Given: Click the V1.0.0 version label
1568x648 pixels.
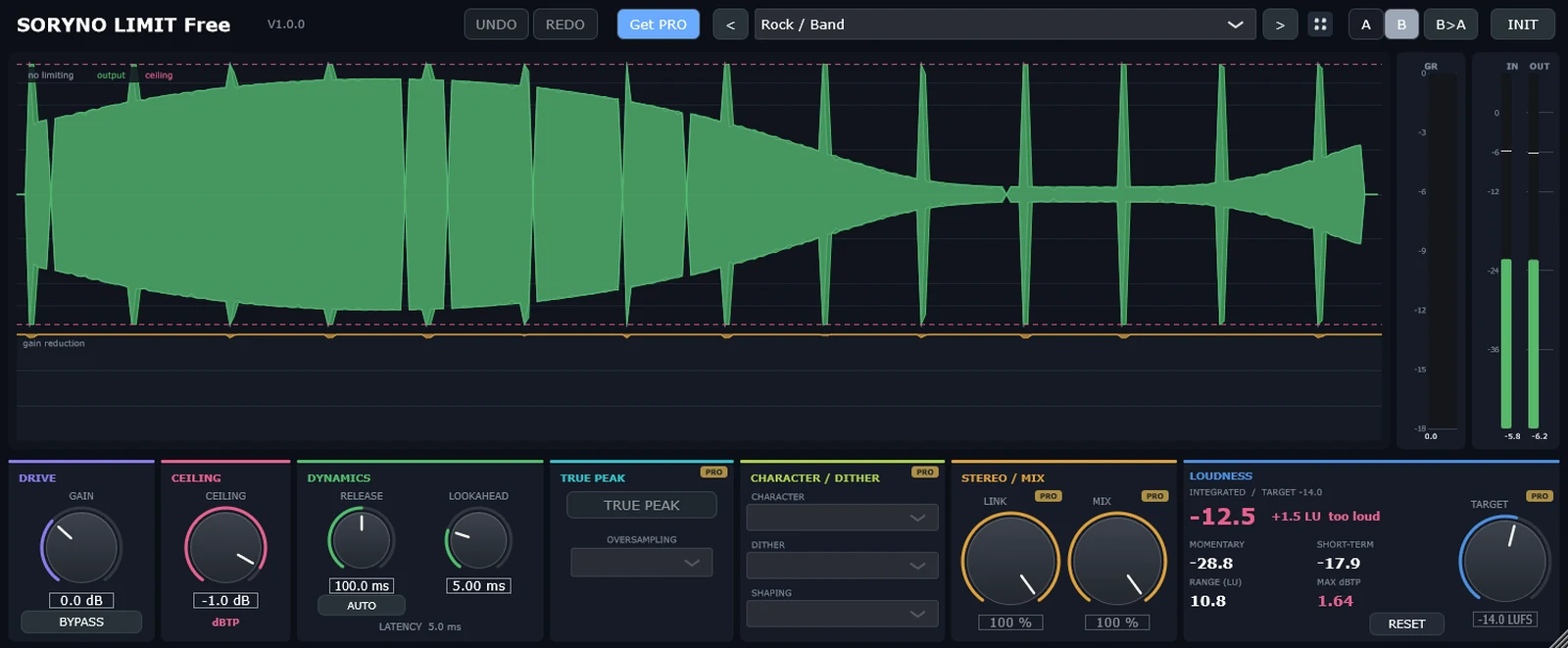Looking at the screenshot, I should 286,25.
